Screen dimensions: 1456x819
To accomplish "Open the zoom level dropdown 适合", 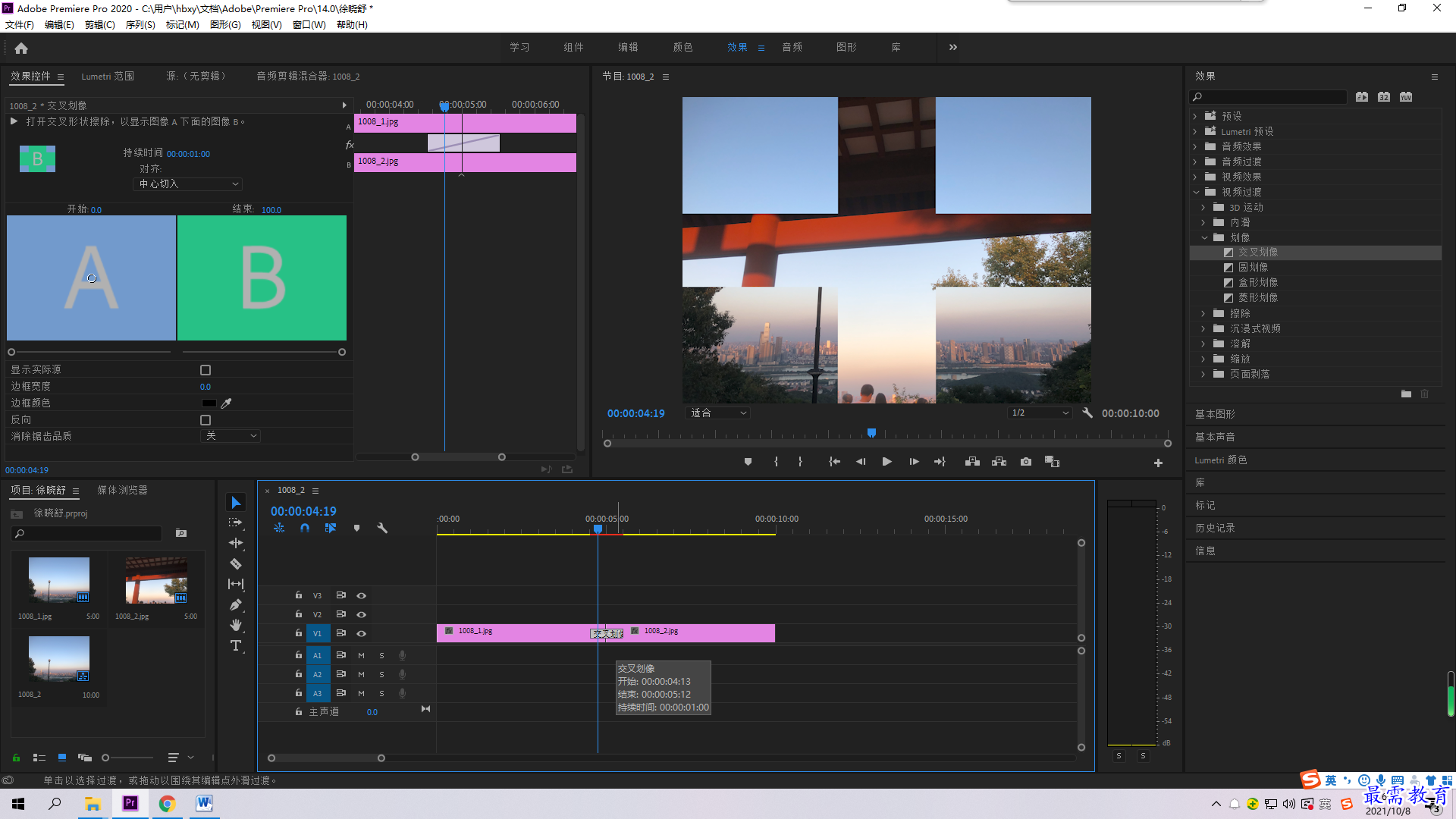I will (717, 413).
